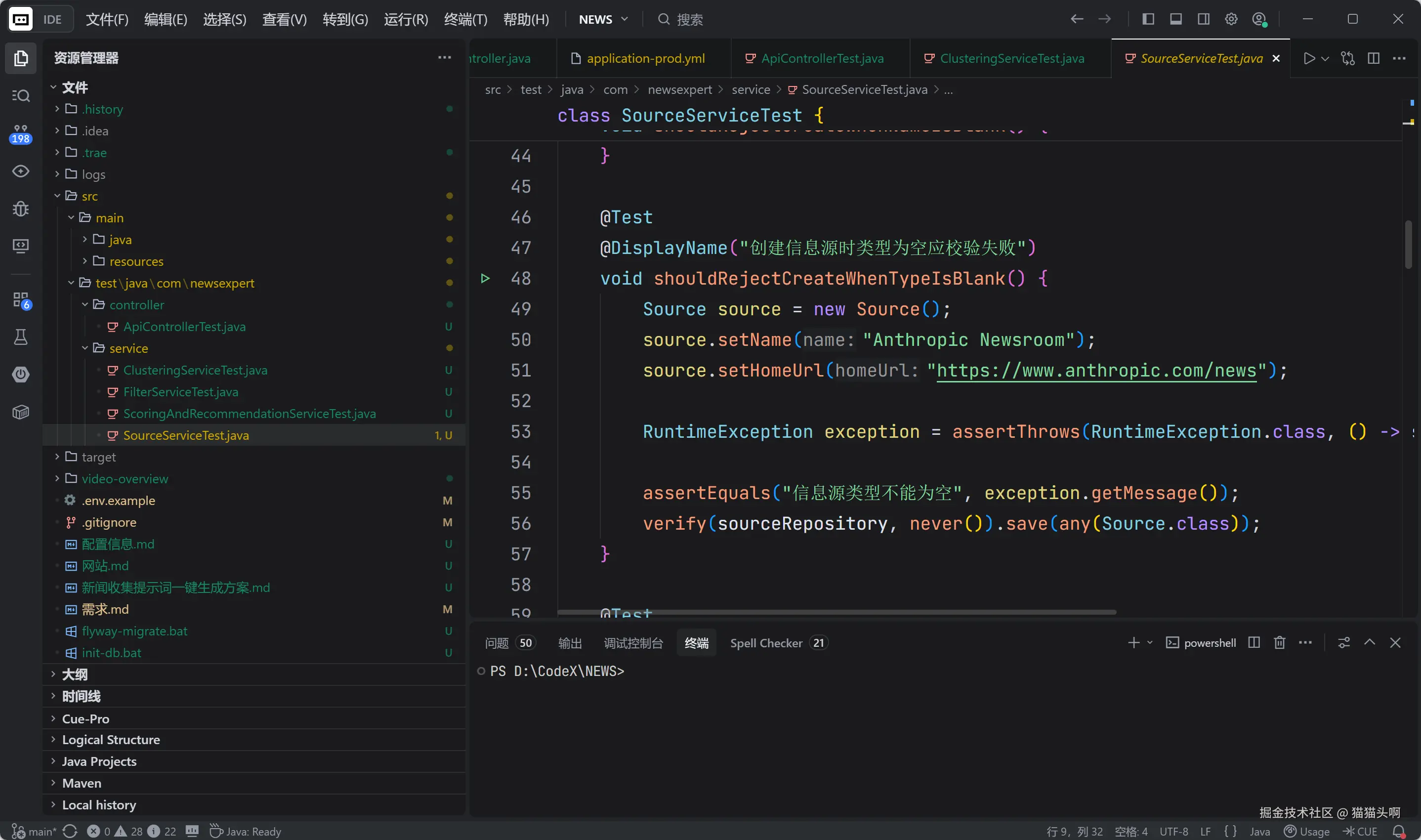Open the Explorer view in activity bar
Viewport: 1421px width, 840px height.
click(x=21, y=58)
